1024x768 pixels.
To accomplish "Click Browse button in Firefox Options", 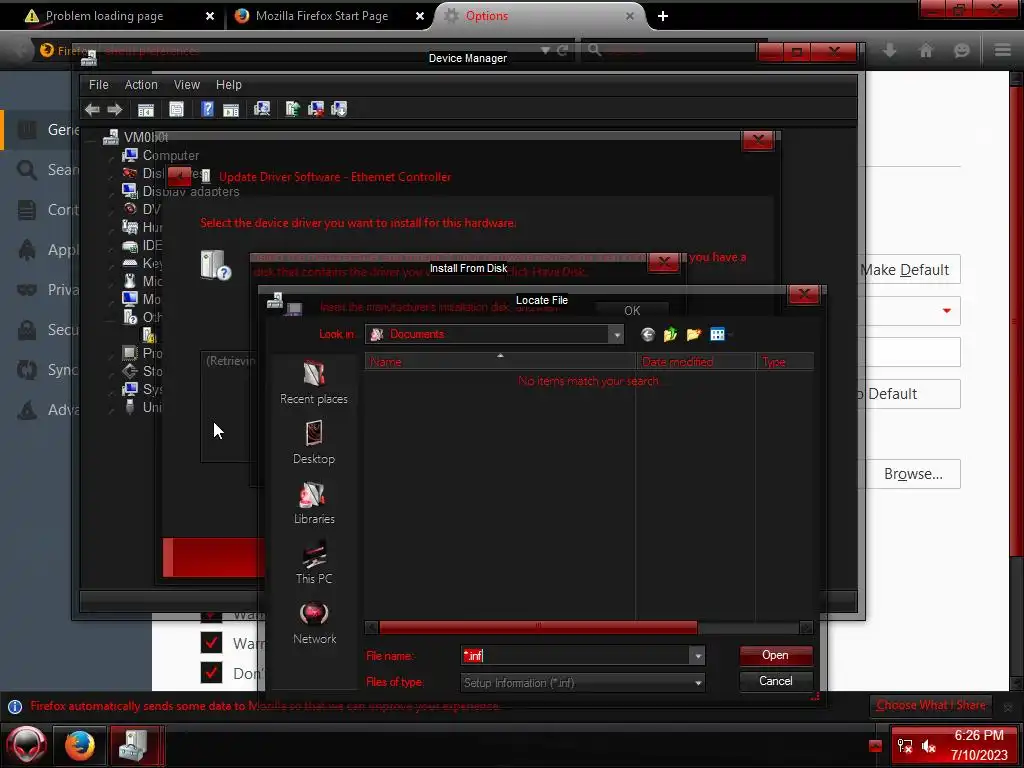I will tap(912, 474).
